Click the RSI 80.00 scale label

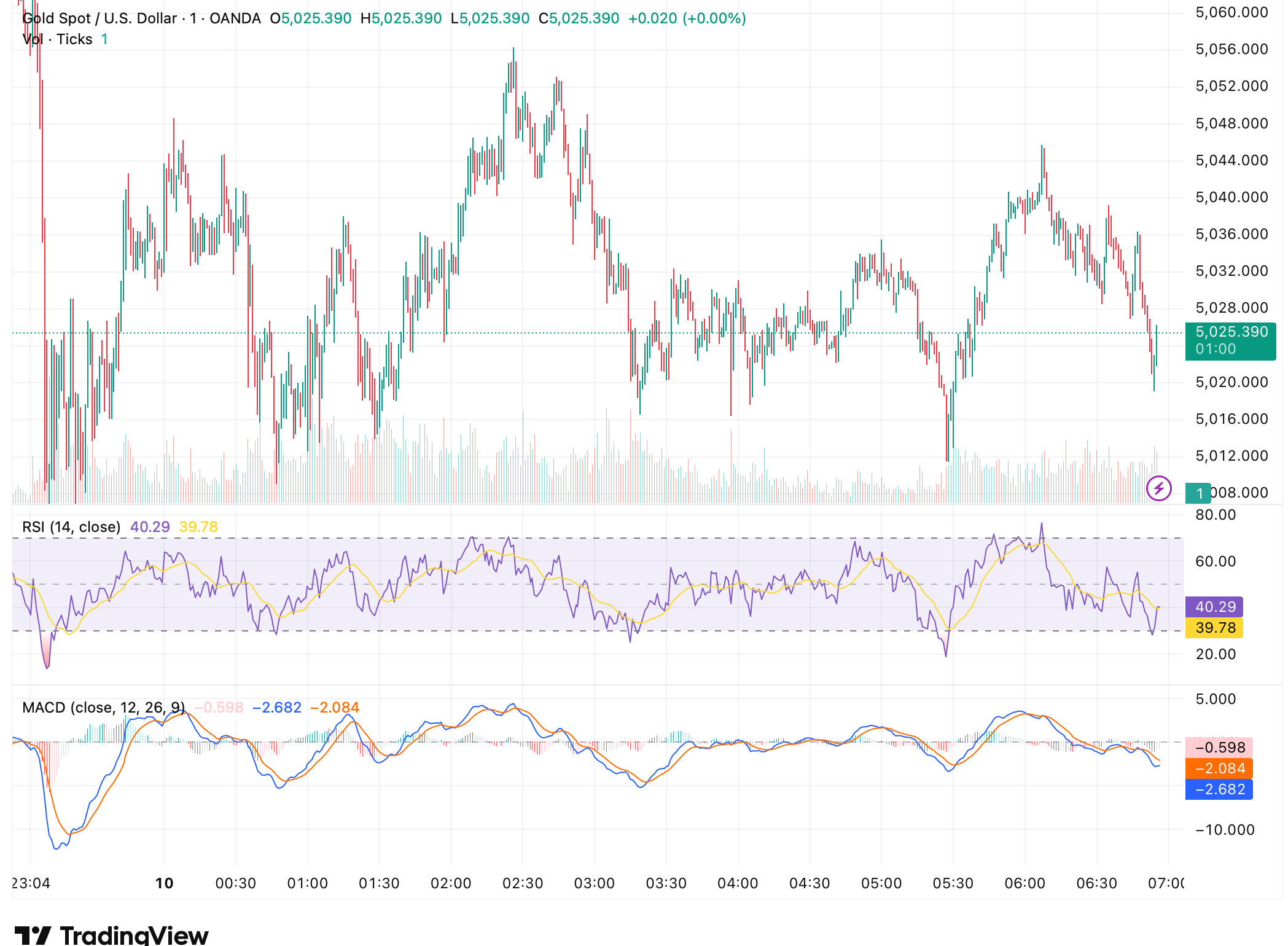click(x=1216, y=515)
